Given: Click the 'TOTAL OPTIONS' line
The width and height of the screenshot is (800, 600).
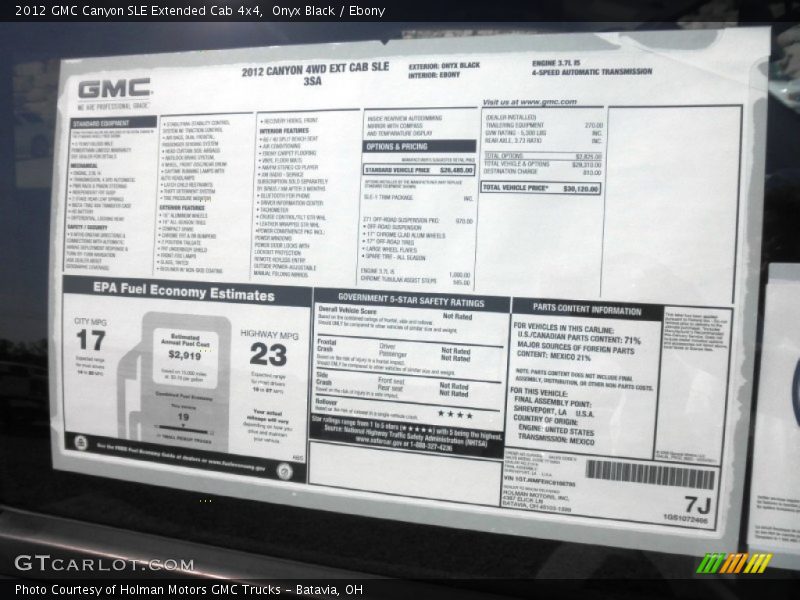Looking at the screenshot, I should [x=543, y=156].
